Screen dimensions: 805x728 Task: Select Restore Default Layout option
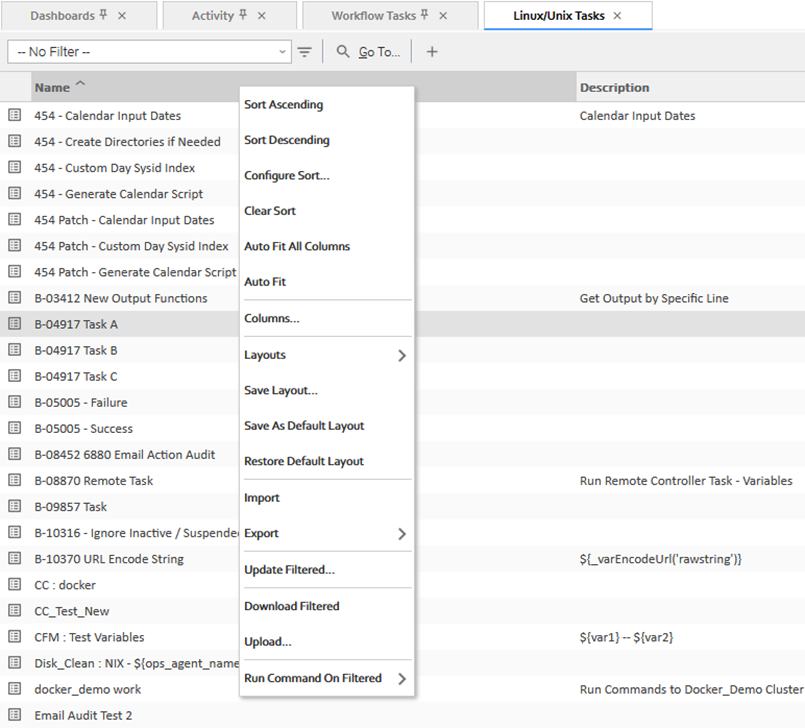coord(304,461)
